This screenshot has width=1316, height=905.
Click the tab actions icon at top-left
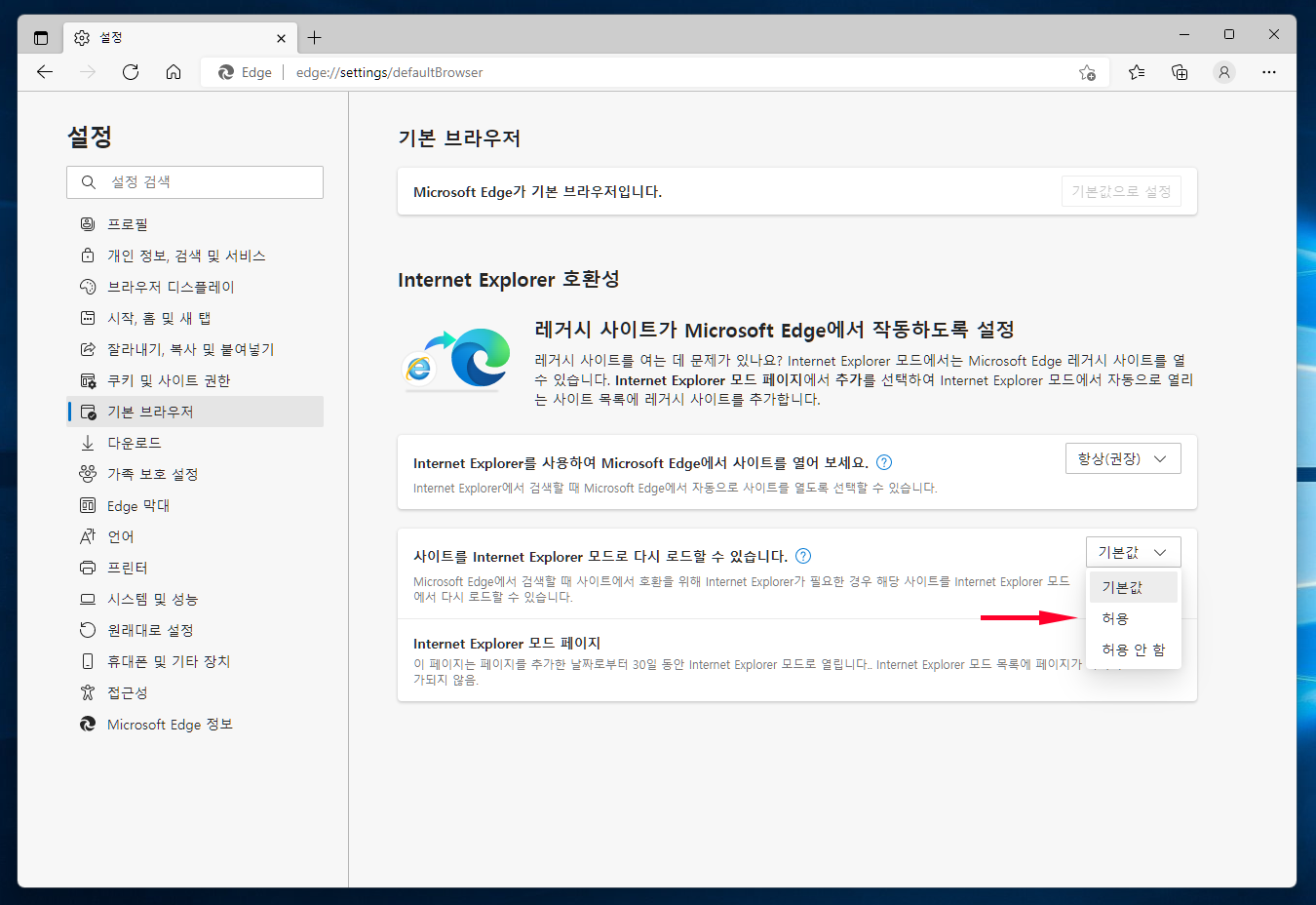(41, 38)
